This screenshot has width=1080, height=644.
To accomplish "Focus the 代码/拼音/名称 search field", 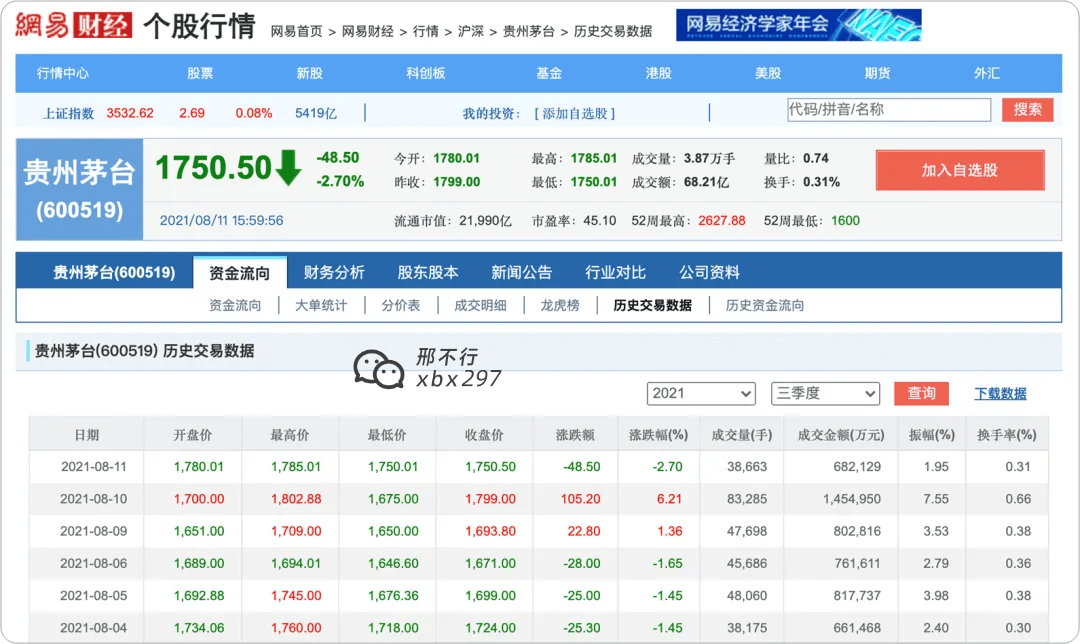I will tap(889, 110).
